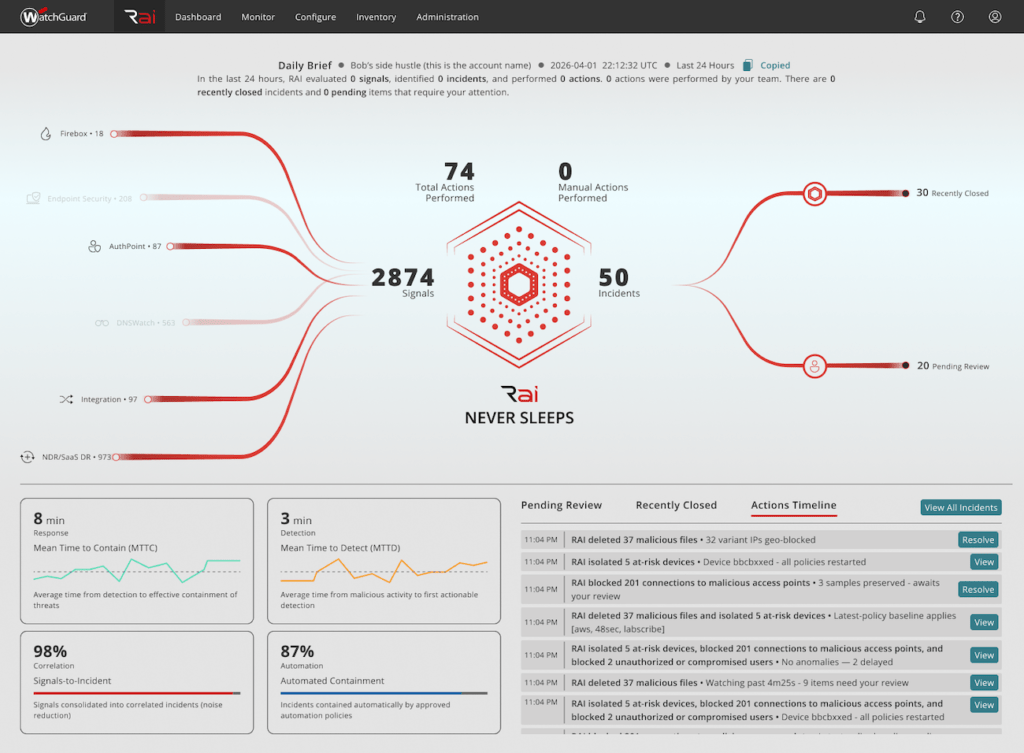Click the Pending Review person node icon
The height and width of the screenshot is (753, 1024).
coord(814,366)
